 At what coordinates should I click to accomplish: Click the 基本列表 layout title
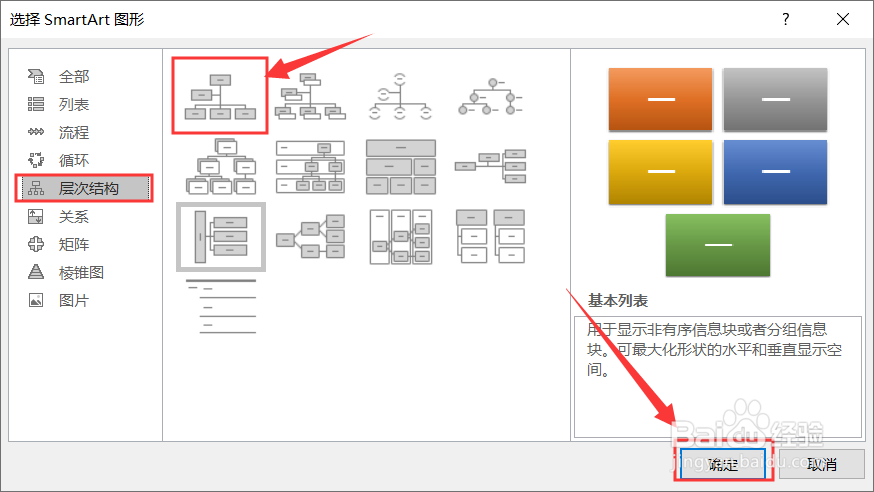[618, 301]
